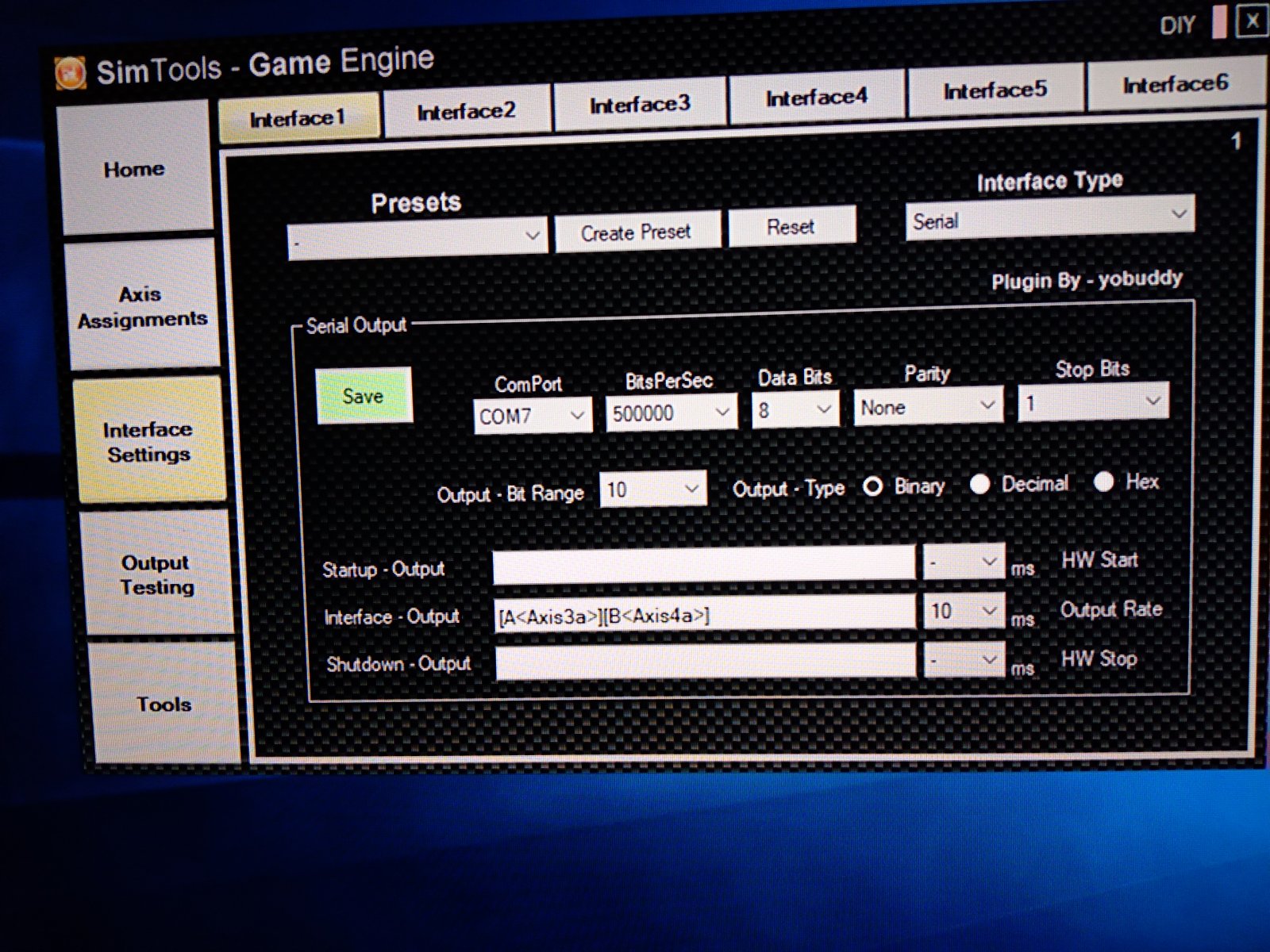
Task: Click the 'Serial Output' group label
Action: pyautogui.click(x=356, y=325)
